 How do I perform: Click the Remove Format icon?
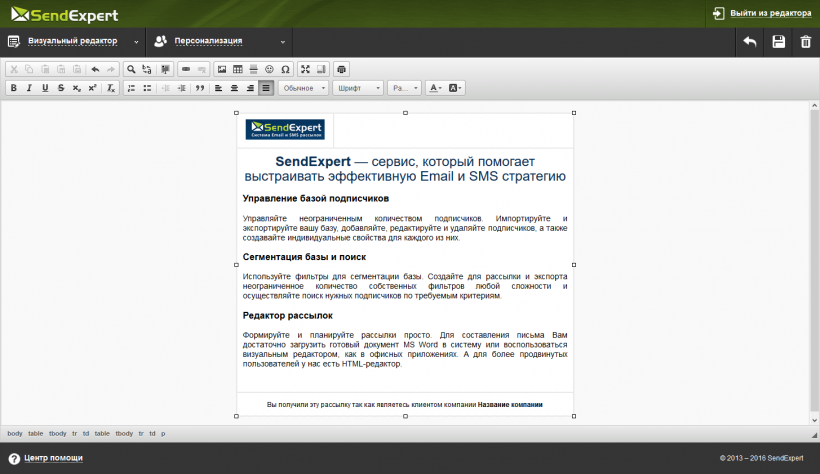(111, 88)
